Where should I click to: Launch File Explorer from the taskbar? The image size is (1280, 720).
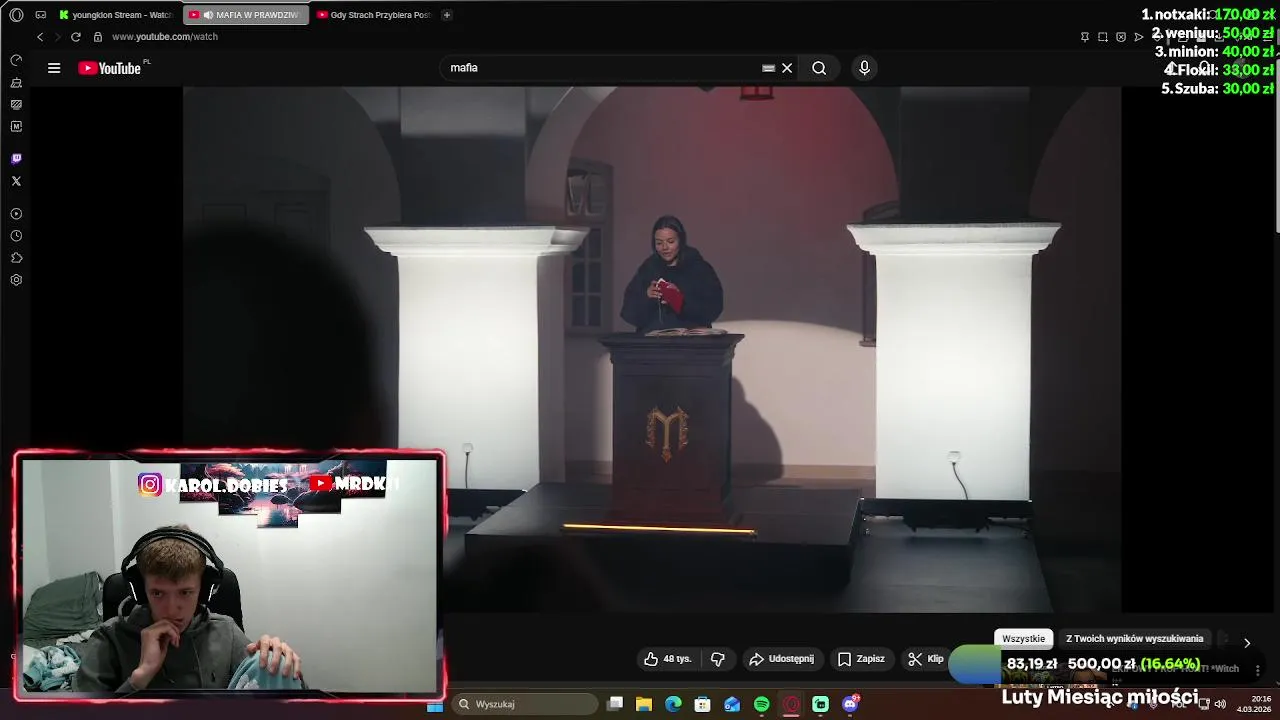point(644,705)
